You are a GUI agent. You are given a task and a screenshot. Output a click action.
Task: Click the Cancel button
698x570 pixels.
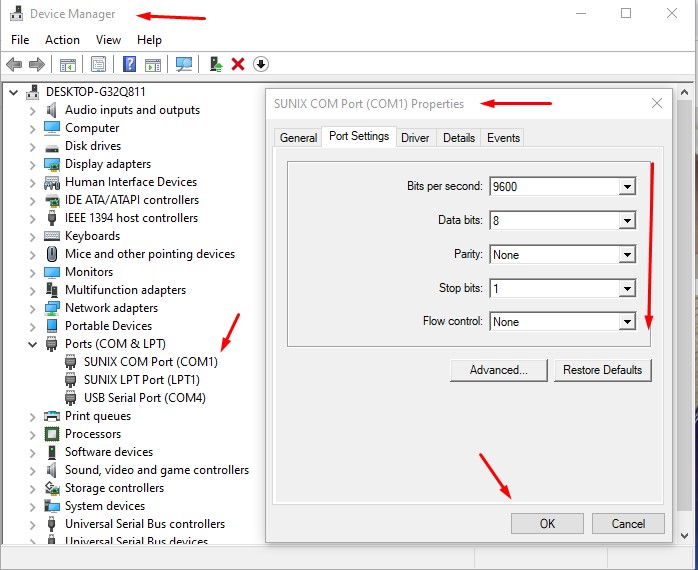coord(628,523)
